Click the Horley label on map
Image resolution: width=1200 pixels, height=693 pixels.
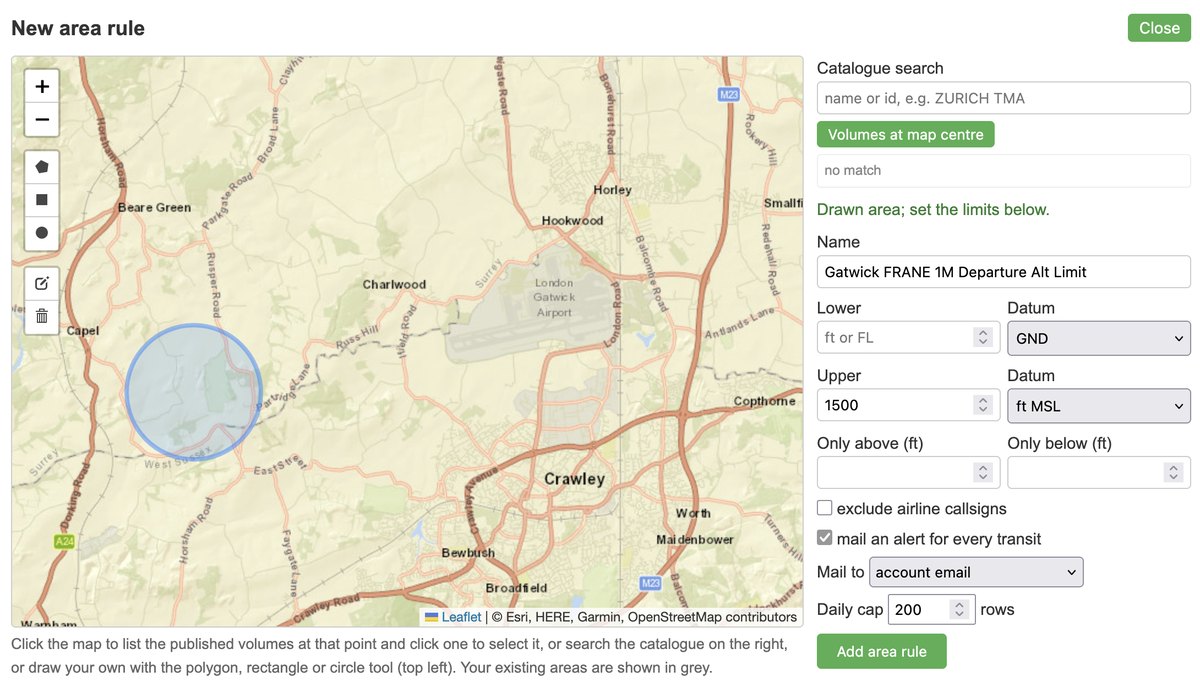click(x=612, y=190)
